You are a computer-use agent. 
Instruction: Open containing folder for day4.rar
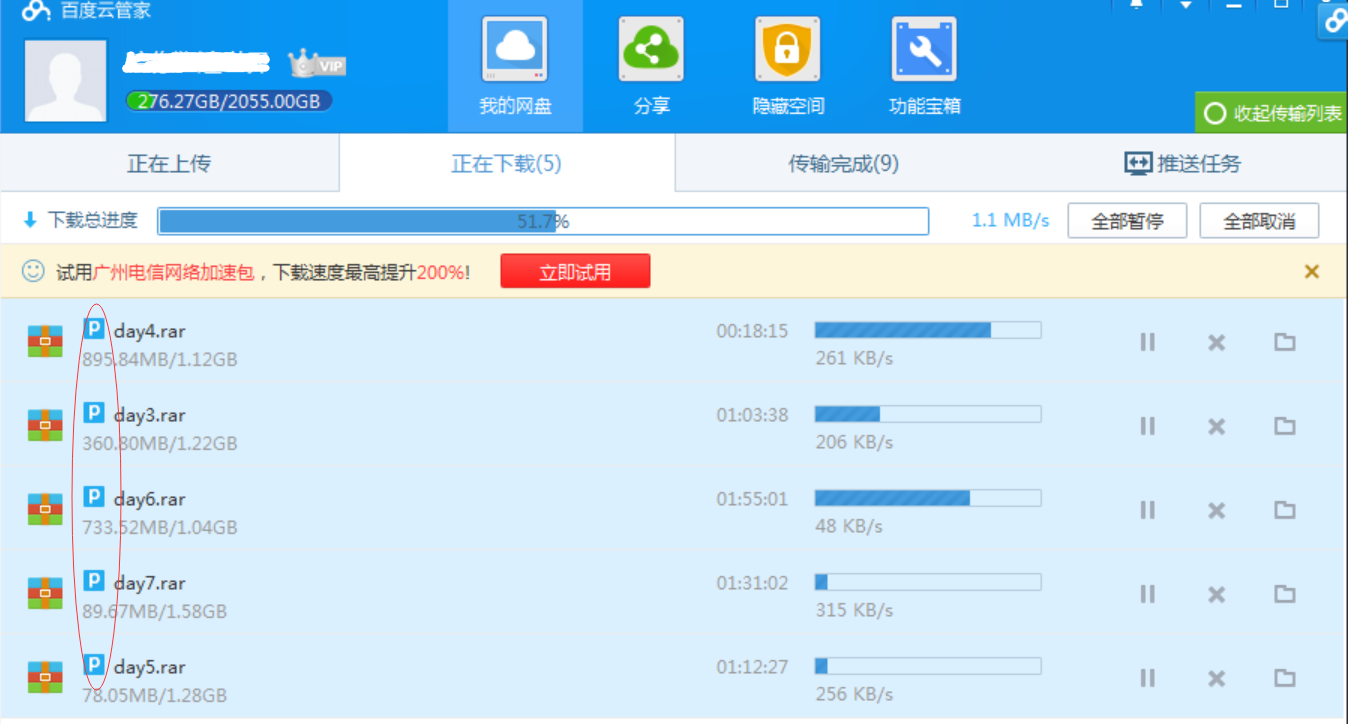pyautogui.click(x=1285, y=342)
